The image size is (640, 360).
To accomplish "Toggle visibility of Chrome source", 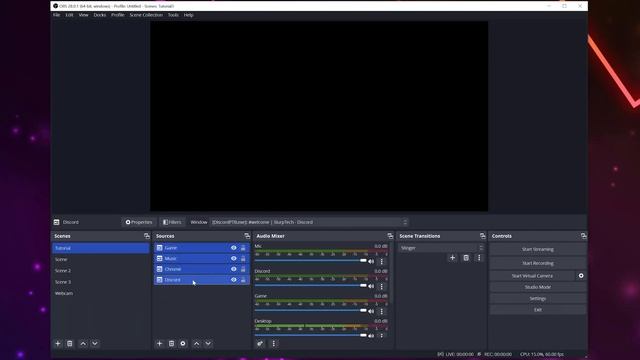I will [233, 269].
